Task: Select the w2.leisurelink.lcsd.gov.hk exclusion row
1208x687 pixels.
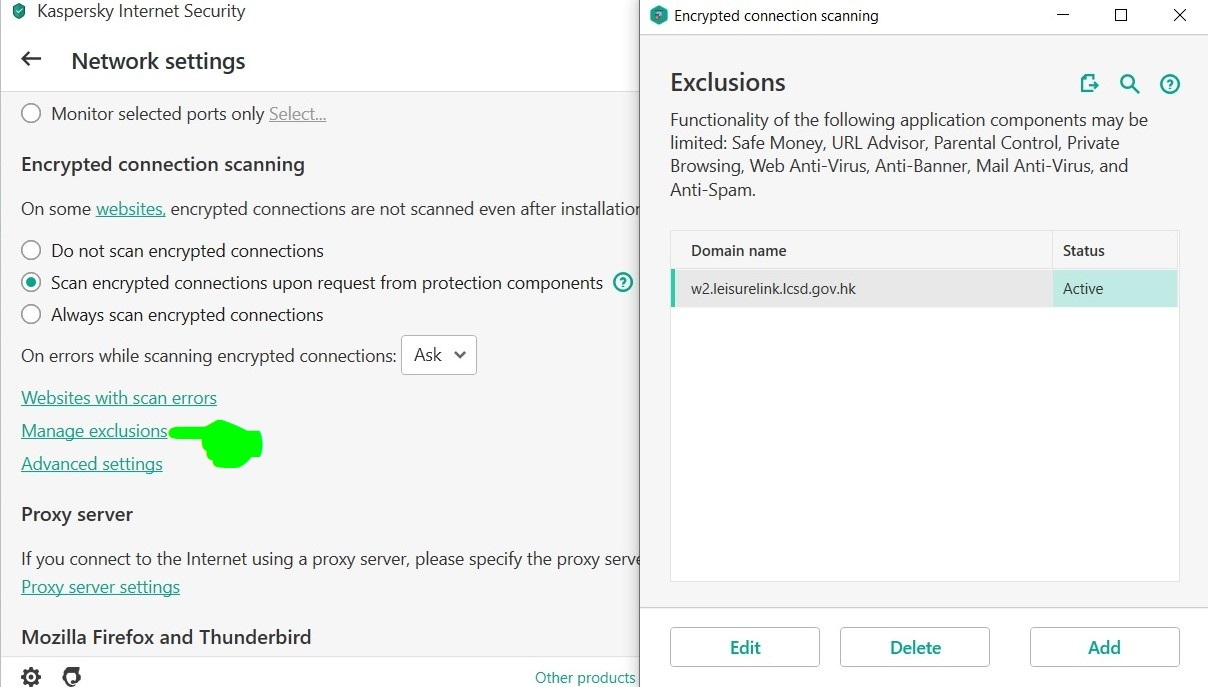Action: click(x=860, y=289)
